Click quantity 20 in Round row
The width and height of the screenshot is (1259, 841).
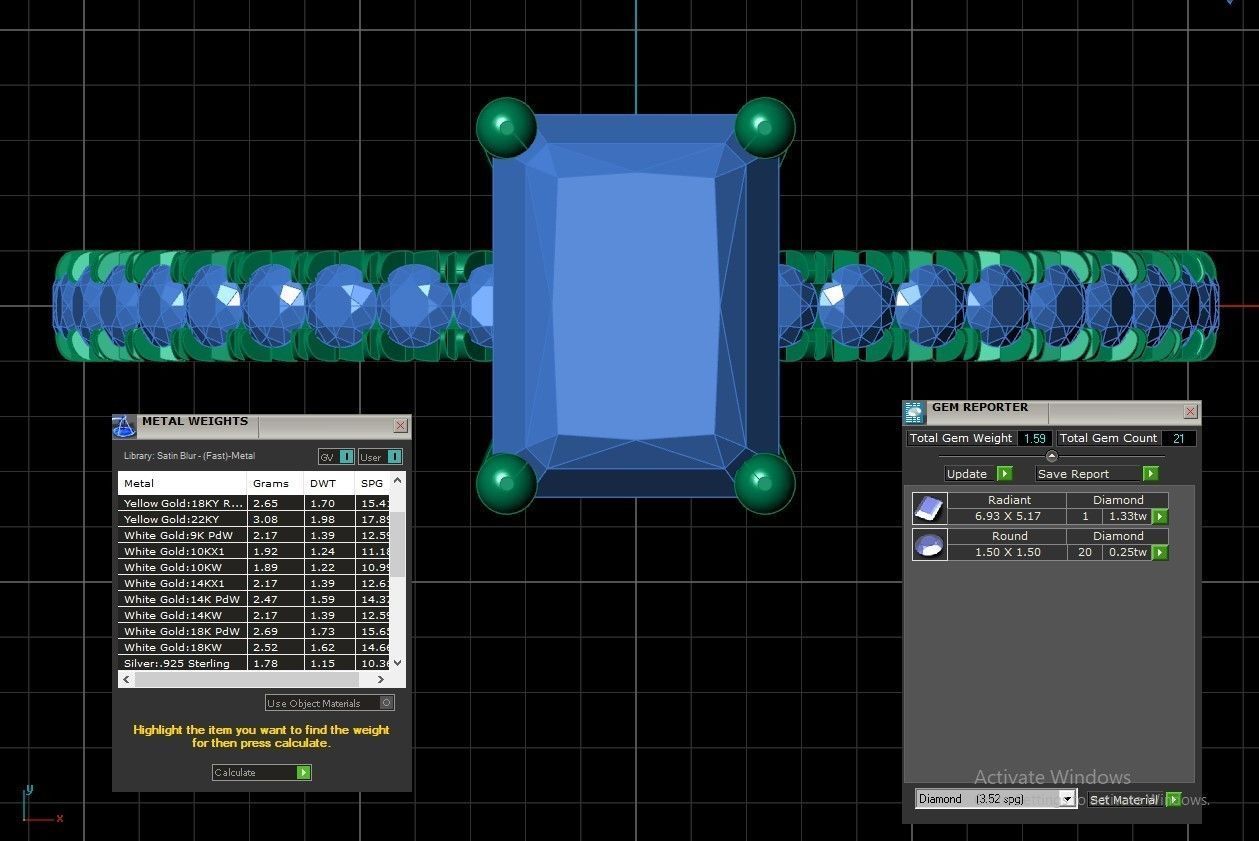[x=1085, y=552]
